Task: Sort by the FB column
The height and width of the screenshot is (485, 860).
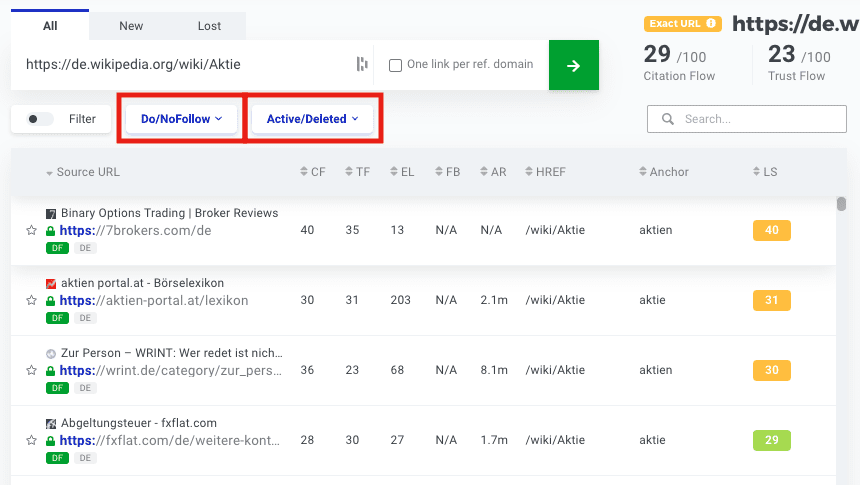Action: [x=448, y=172]
